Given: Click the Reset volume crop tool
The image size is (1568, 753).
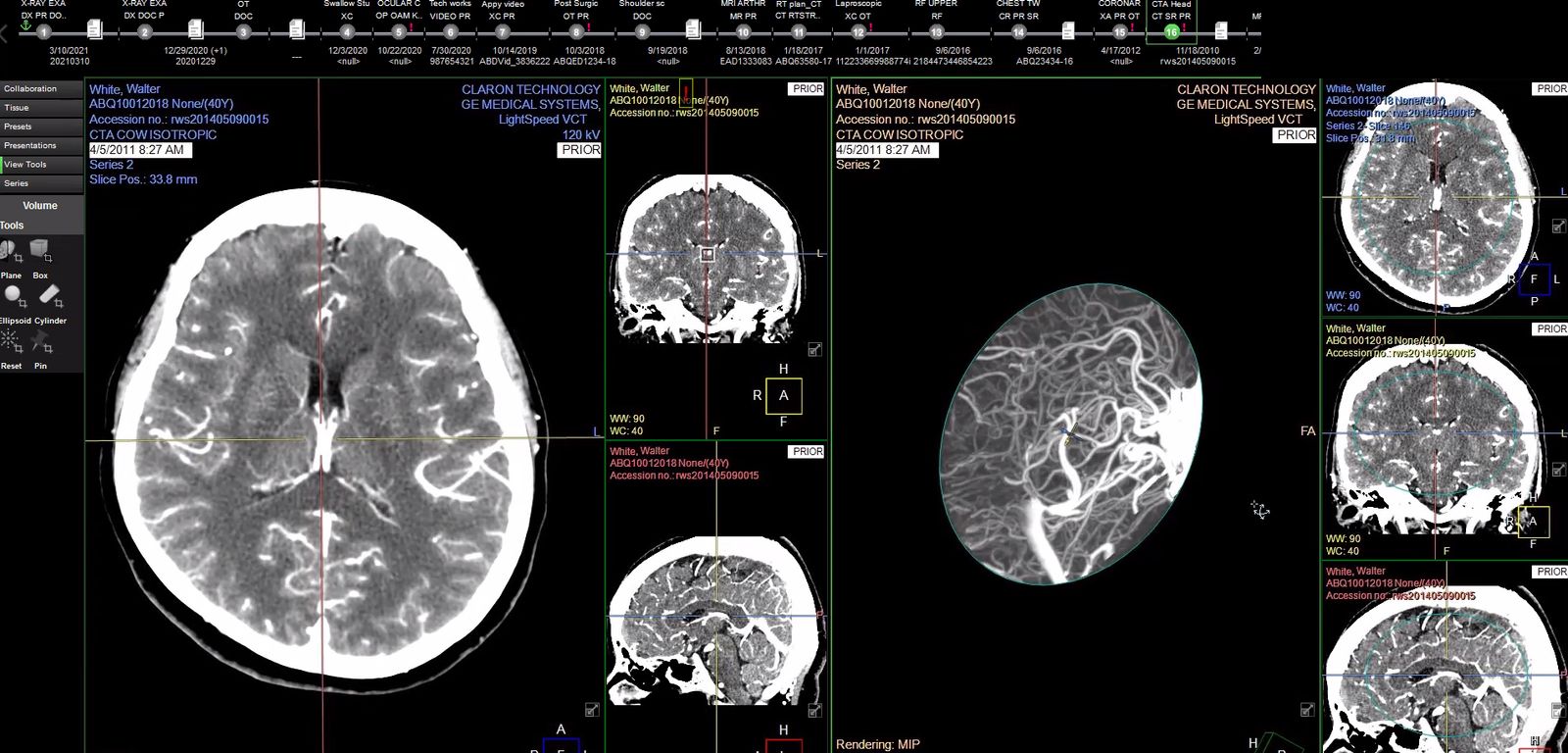Looking at the screenshot, I should click(x=11, y=342).
